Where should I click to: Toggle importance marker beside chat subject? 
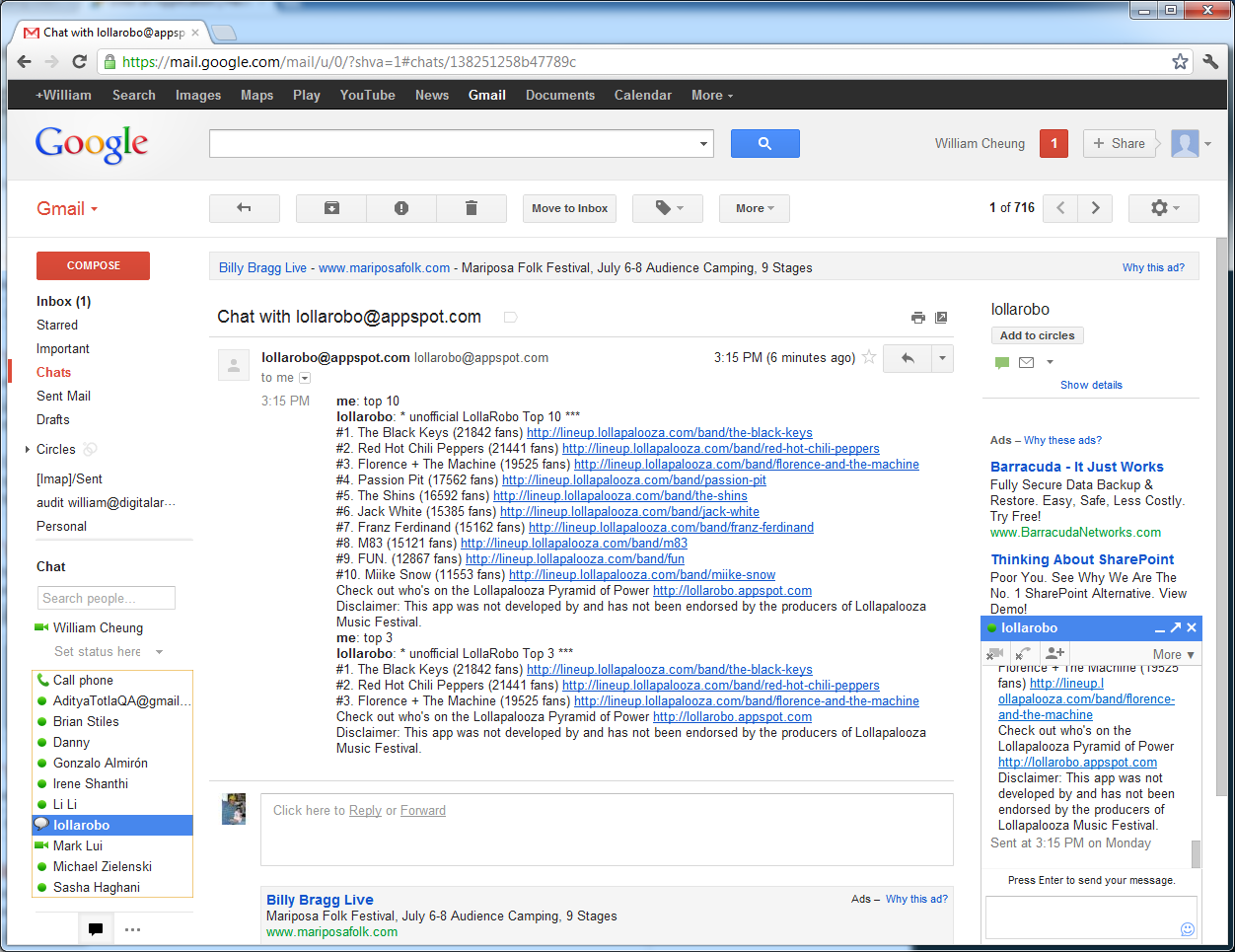click(x=511, y=318)
